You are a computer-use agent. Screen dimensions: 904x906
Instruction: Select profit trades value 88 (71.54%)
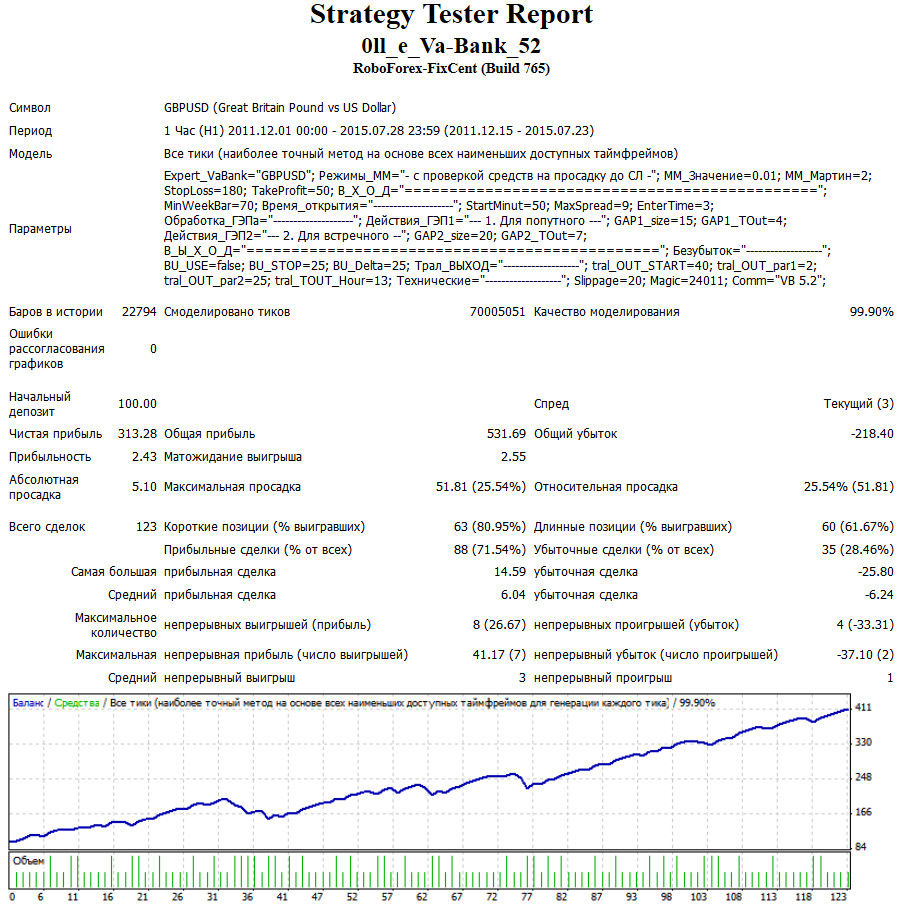coord(490,550)
